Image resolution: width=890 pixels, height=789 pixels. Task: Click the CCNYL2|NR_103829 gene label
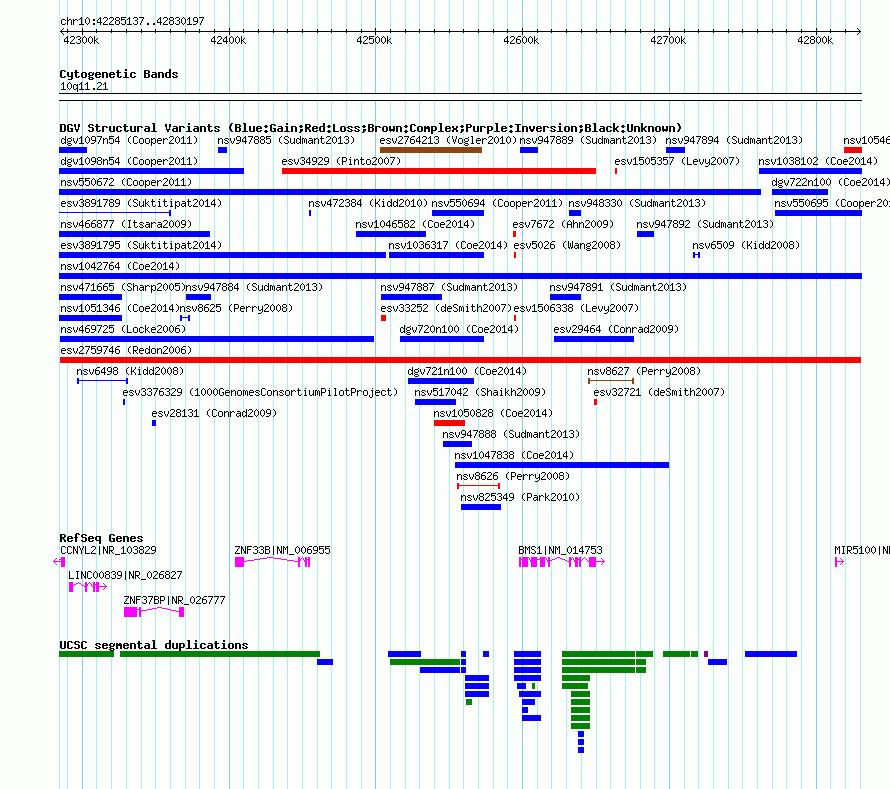coord(108,550)
